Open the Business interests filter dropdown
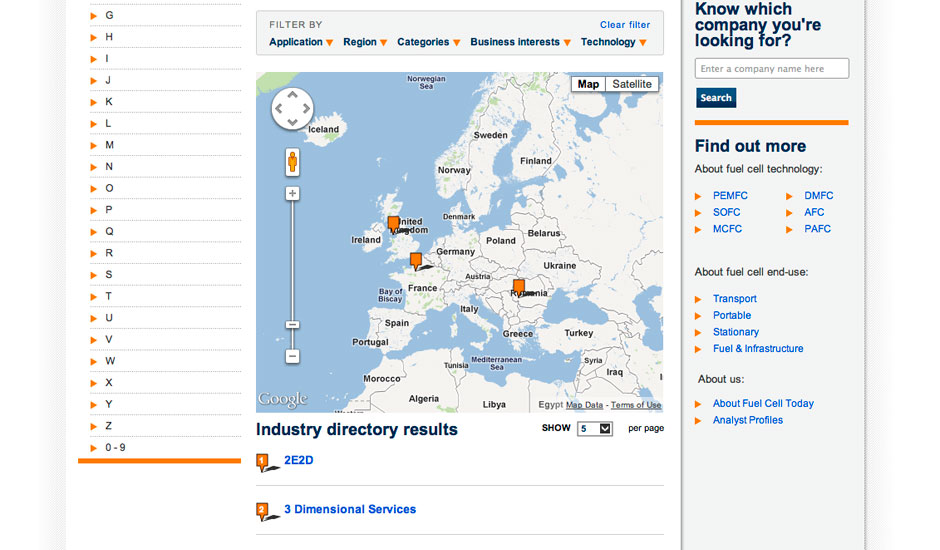The width and height of the screenshot is (940, 550). coord(520,42)
